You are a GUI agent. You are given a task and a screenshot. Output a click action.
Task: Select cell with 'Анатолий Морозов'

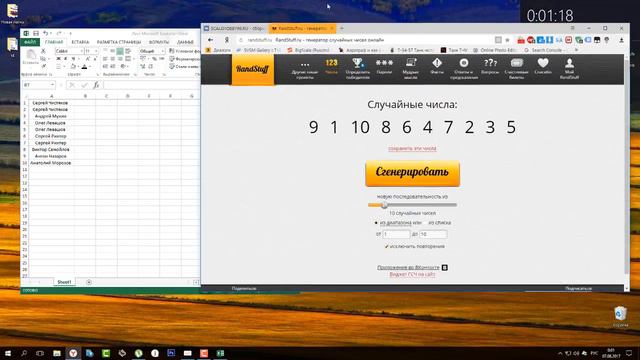point(51,163)
